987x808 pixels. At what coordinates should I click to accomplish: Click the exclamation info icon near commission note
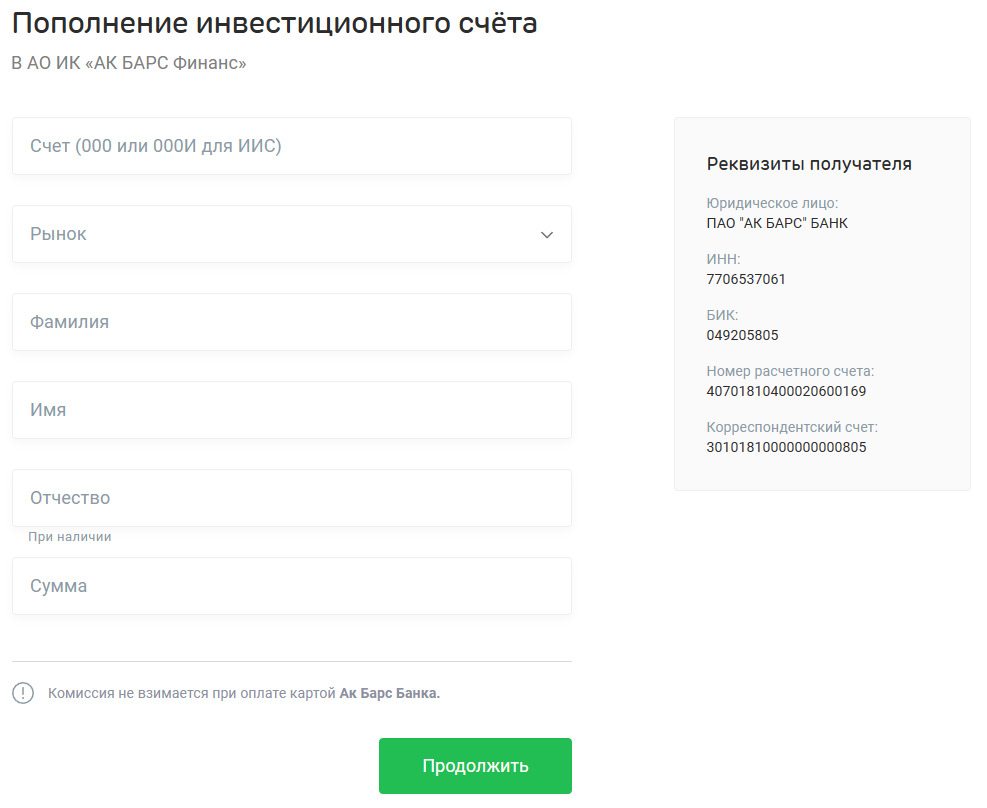(x=23, y=693)
